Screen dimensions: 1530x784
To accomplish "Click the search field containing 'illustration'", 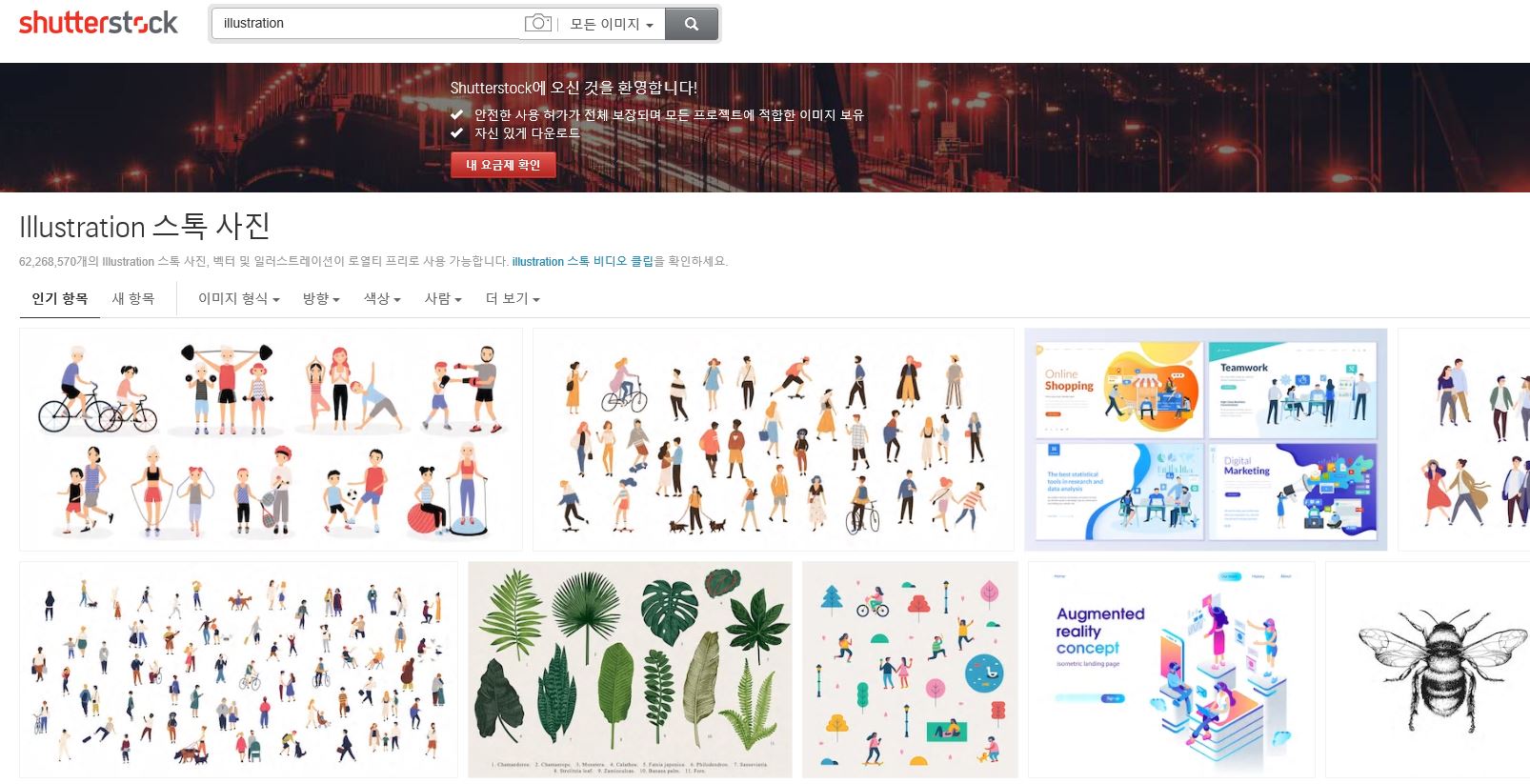I will click(x=368, y=24).
